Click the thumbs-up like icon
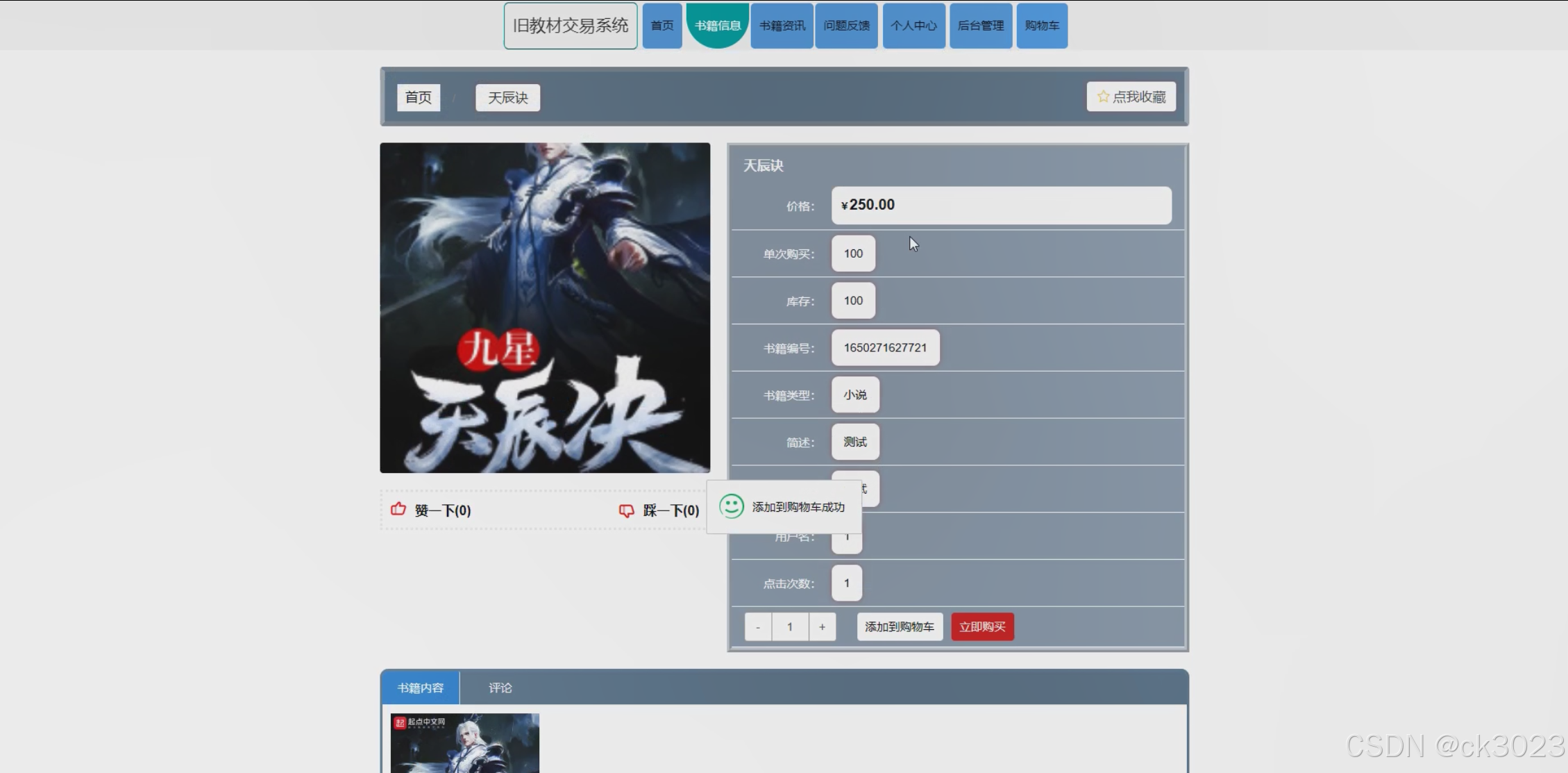Viewport: 1568px width, 773px height. pos(398,509)
